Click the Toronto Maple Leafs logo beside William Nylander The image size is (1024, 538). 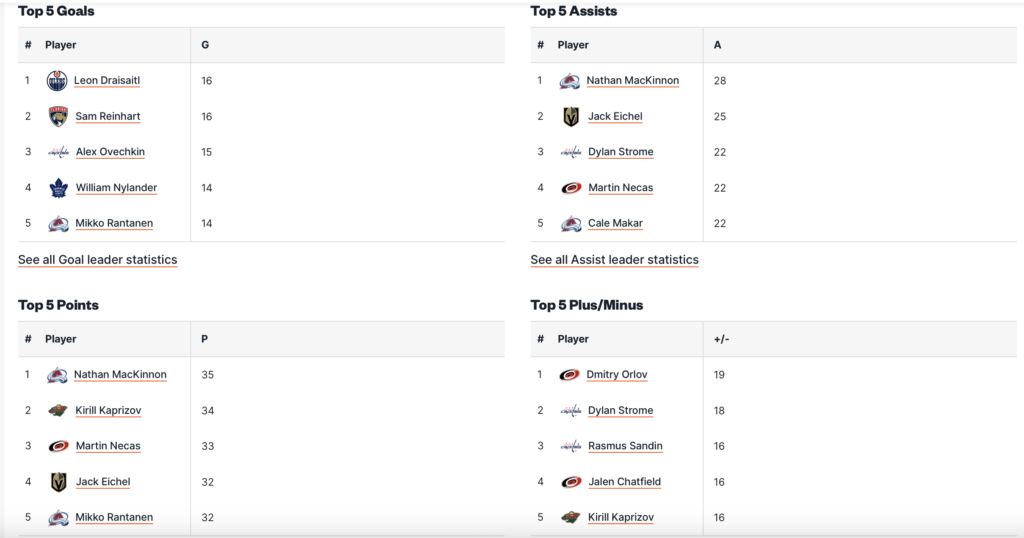(x=58, y=188)
